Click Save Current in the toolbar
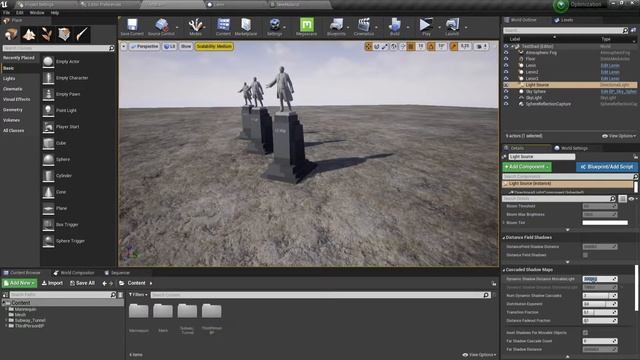Screen dimensions: 640x360 tap(132, 27)
